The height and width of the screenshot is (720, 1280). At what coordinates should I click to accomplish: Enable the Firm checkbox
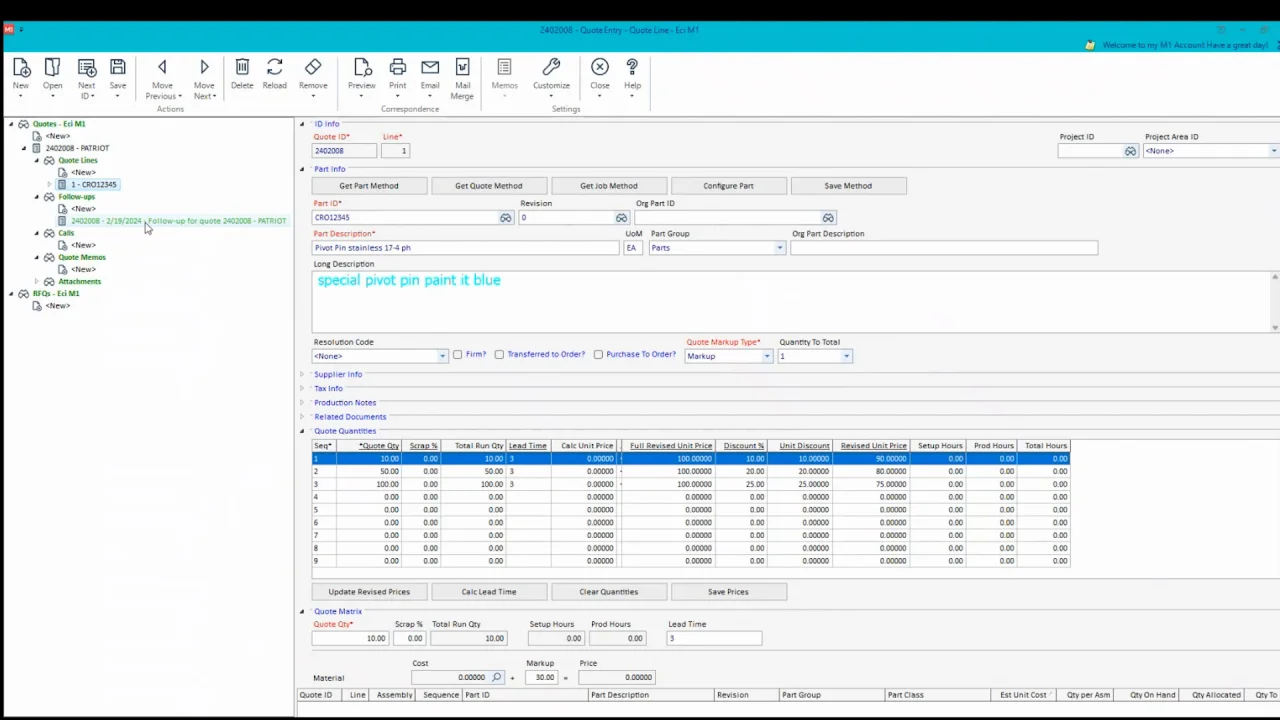(x=458, y=355)
